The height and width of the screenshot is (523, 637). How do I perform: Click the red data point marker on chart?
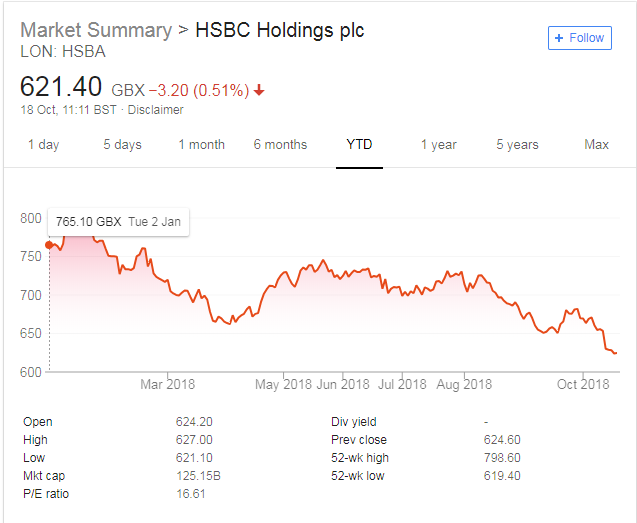tap(49, 245)
